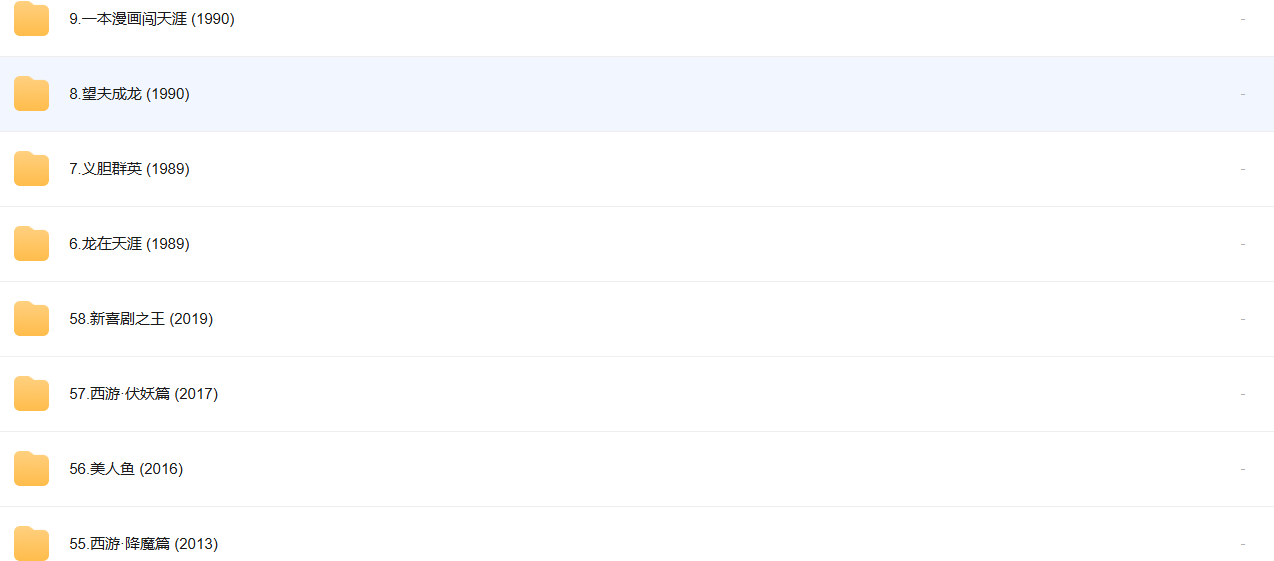Click the size dash in 龙在天涯 row
1274x561 pixels.
[1243, 244]
